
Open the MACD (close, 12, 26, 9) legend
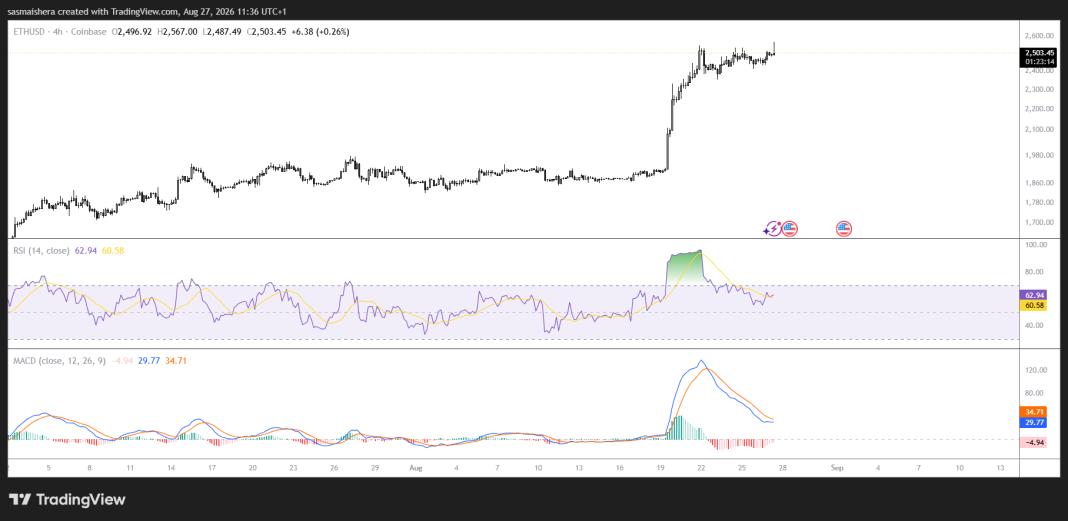(59, 361)
